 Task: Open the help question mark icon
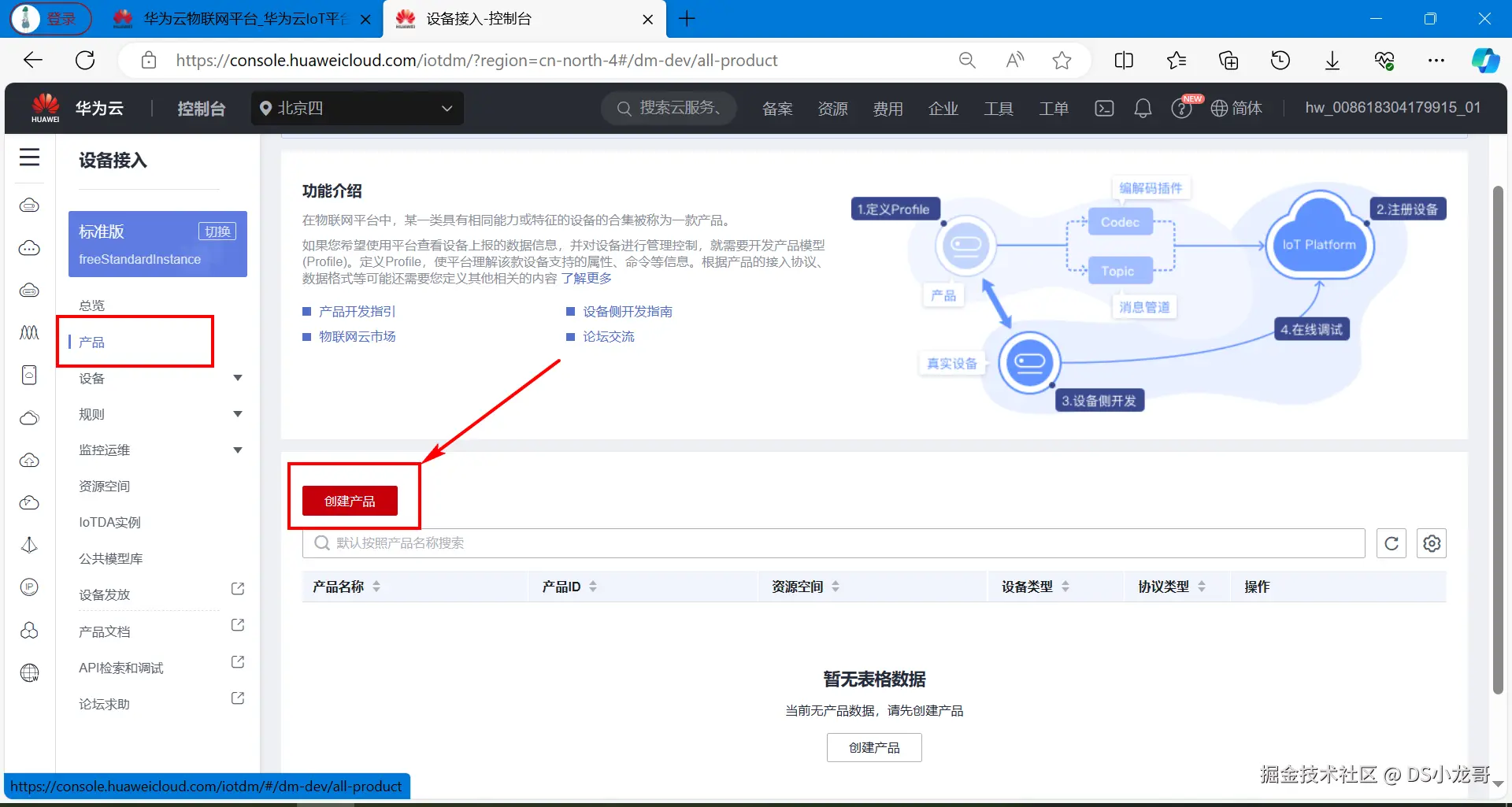tap(1181, 109)
